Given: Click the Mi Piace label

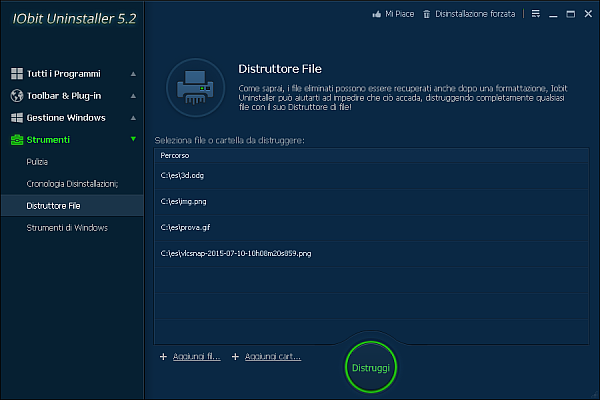Looking at the screenshot, I should 399,14.
